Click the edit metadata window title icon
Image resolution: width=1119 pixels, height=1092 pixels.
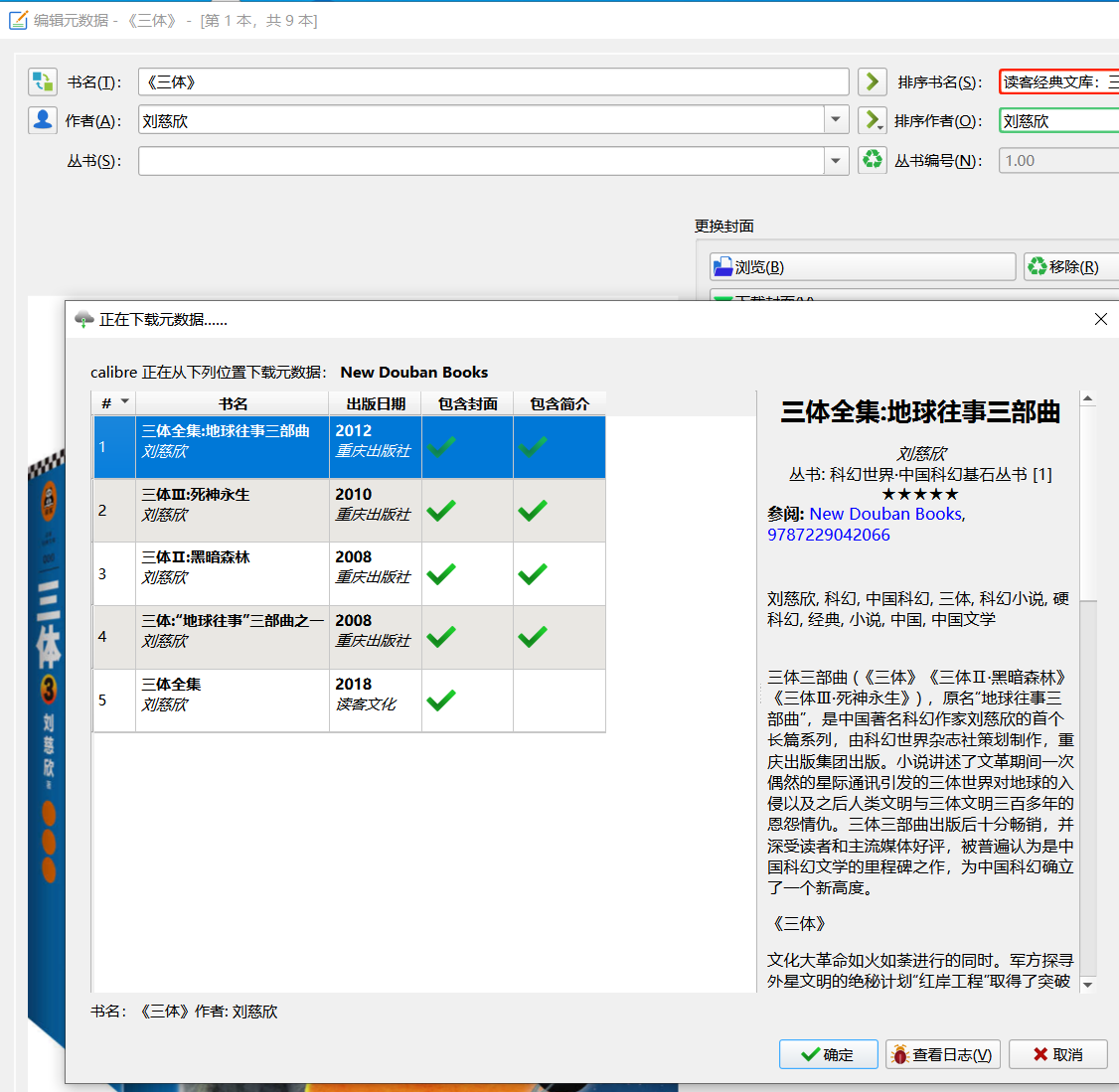18,20
